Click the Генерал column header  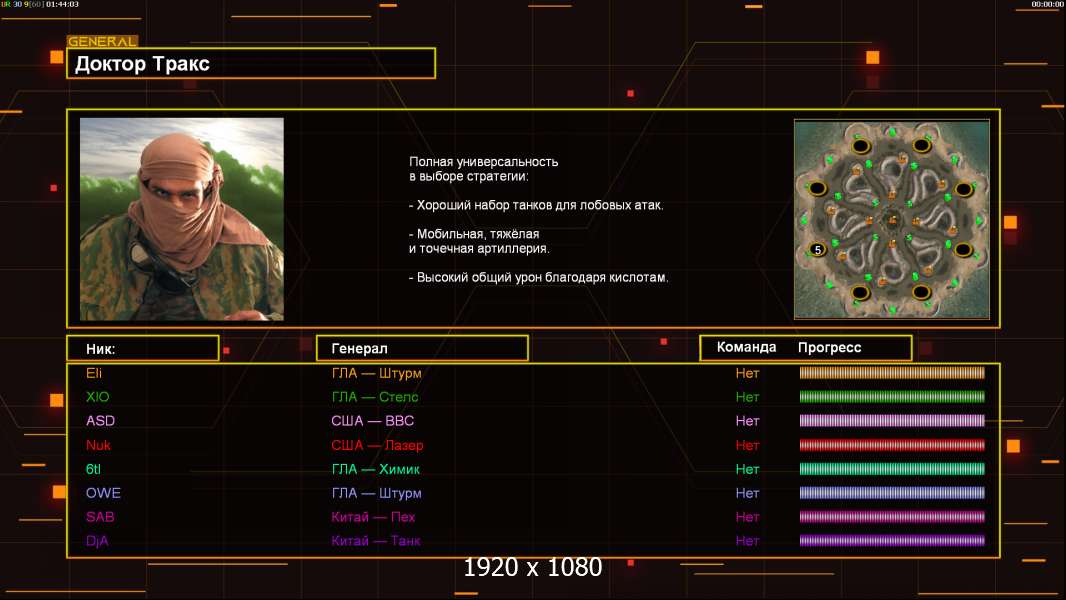pyautogui.click(x=422, y=348)
